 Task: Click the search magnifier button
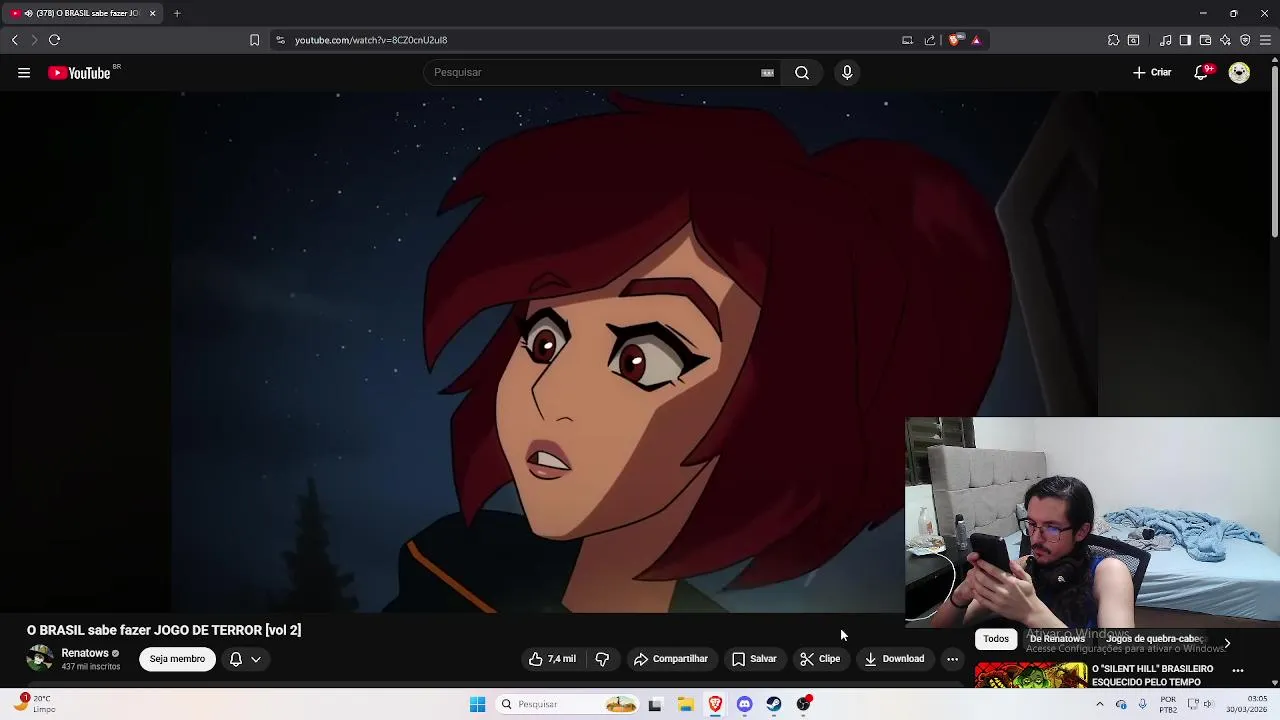[x=802, y=72]
